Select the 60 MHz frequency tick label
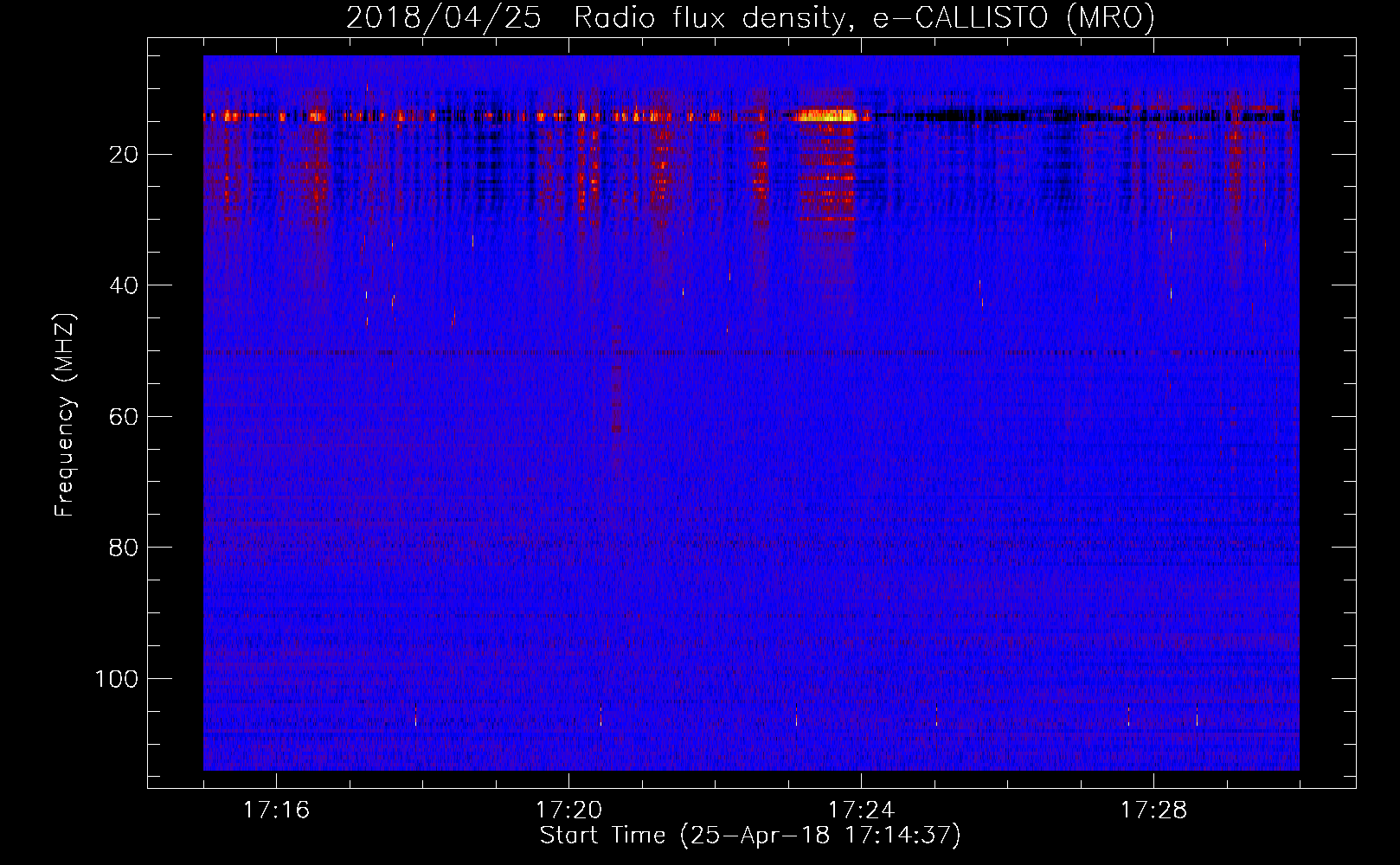 [124, 417]
